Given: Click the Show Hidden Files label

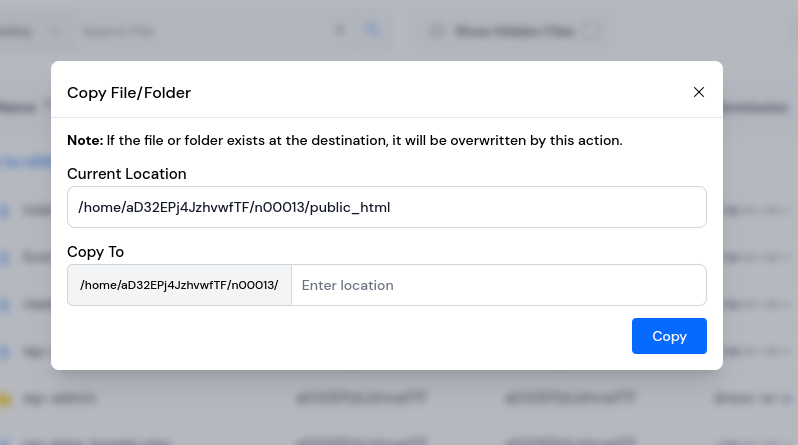Looking at the screenshot, I should tap(515, 32).
